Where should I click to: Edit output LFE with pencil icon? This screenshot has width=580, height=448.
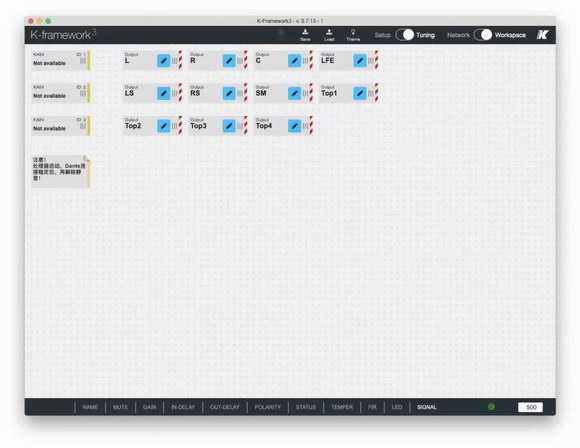tap(360, 61)
